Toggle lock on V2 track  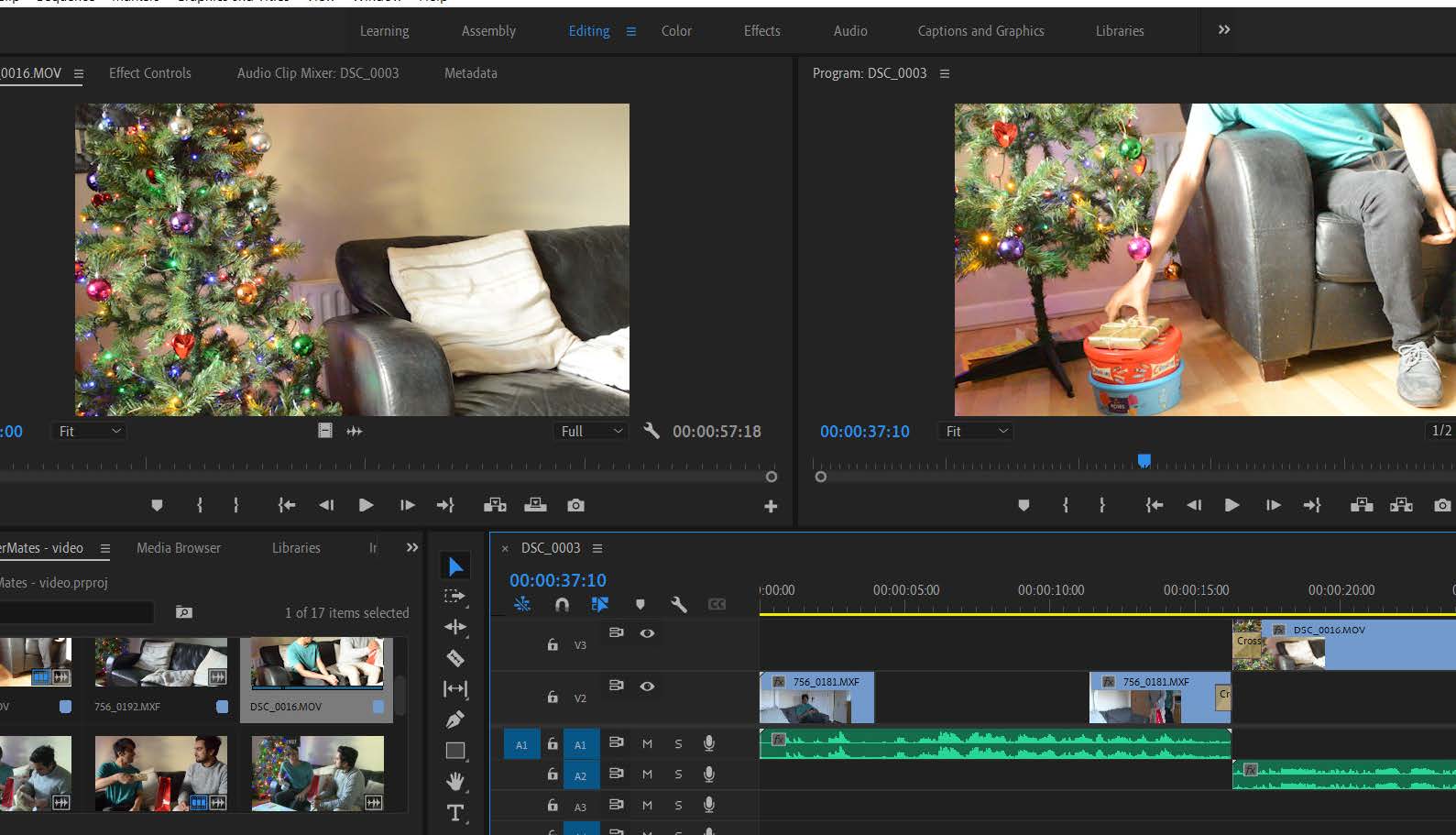coord(553,697)
